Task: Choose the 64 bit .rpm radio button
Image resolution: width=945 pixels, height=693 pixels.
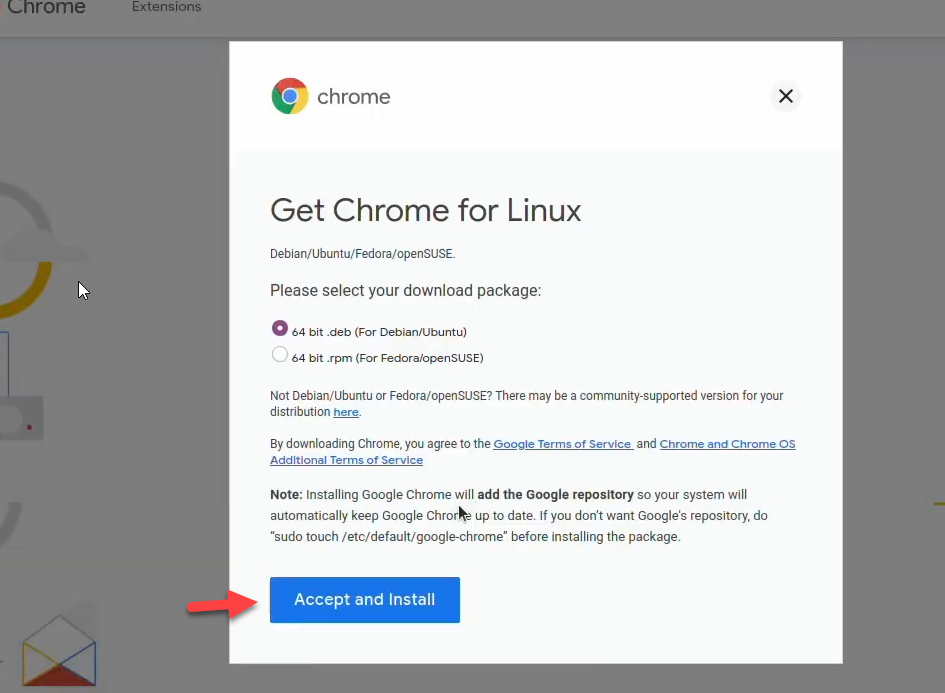Action: 280,355
